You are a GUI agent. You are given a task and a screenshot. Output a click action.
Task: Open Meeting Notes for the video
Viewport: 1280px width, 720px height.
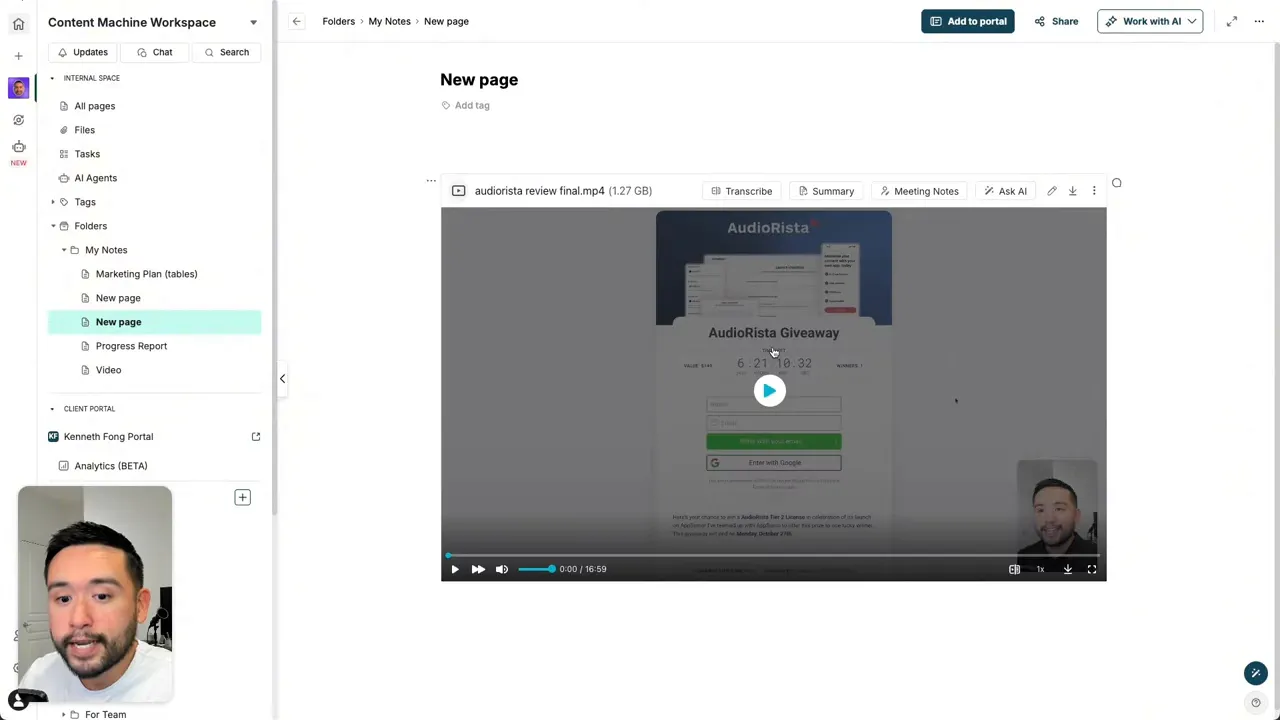coord(919,191)
